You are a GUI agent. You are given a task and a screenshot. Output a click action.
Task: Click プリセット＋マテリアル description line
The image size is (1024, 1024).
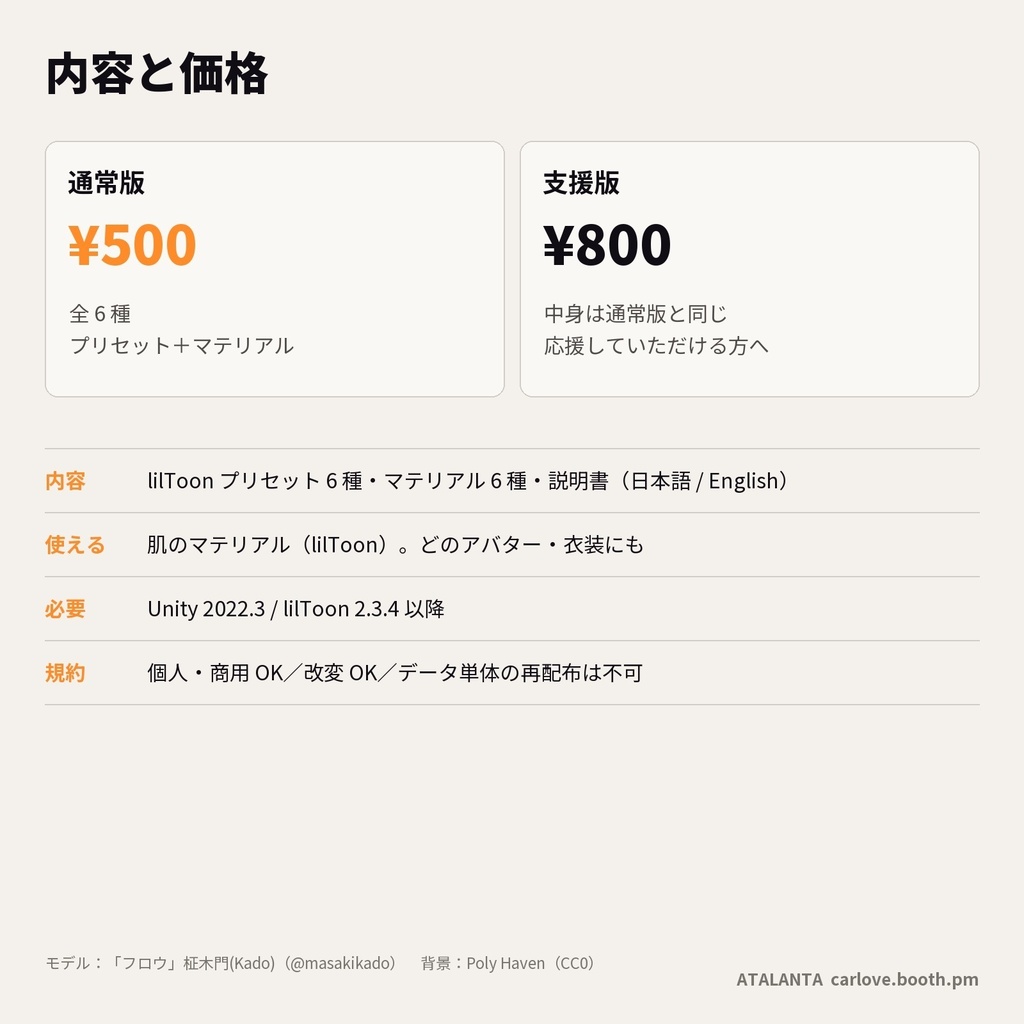click(182, 345)
